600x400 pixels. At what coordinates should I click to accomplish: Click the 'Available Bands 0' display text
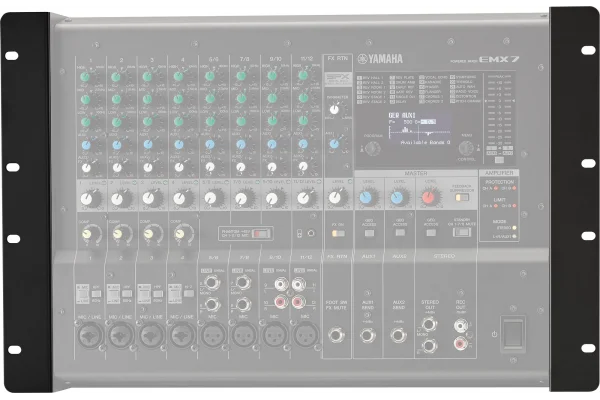click(425, 142)
